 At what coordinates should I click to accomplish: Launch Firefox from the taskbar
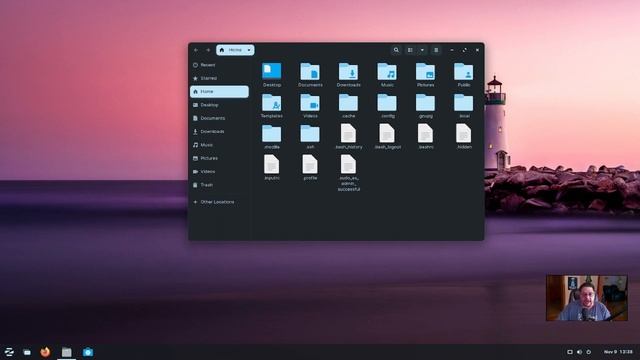(45, 352)
